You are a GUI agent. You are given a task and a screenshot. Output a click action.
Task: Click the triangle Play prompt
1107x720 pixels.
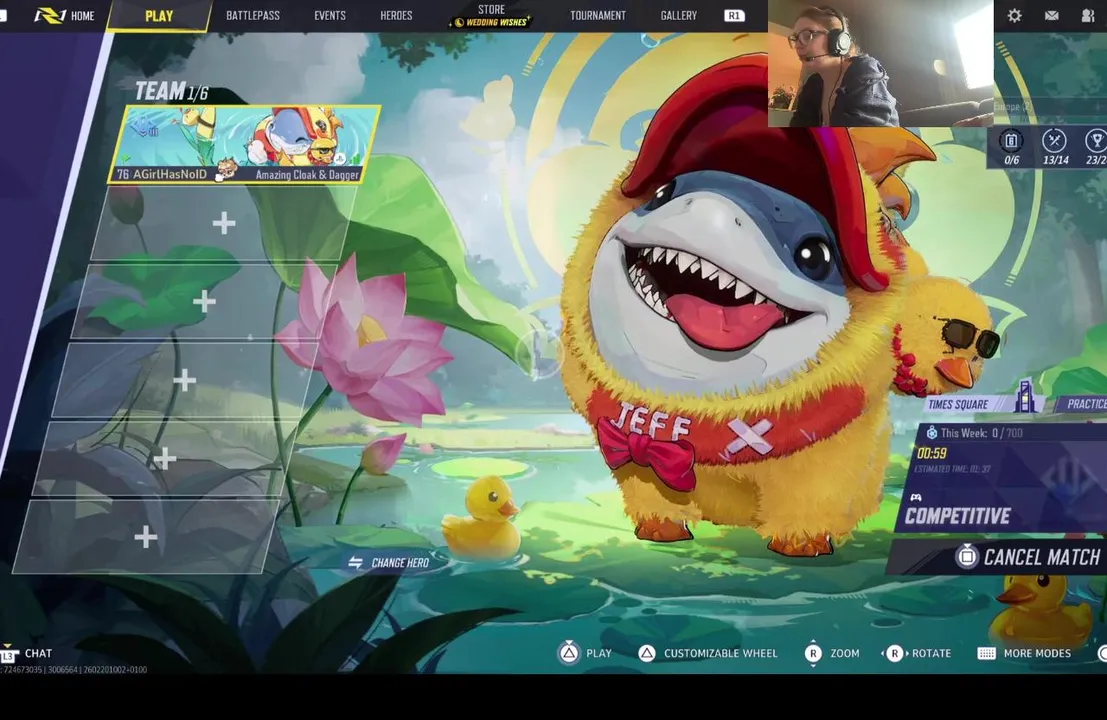[x=585, y=654]
